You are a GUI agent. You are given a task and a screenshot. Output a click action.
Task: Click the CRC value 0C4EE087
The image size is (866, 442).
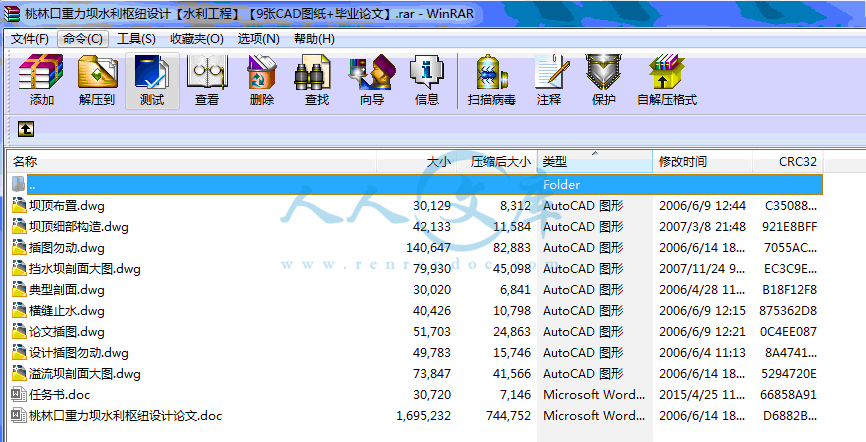pyautogui.click(x=789, y=332)
